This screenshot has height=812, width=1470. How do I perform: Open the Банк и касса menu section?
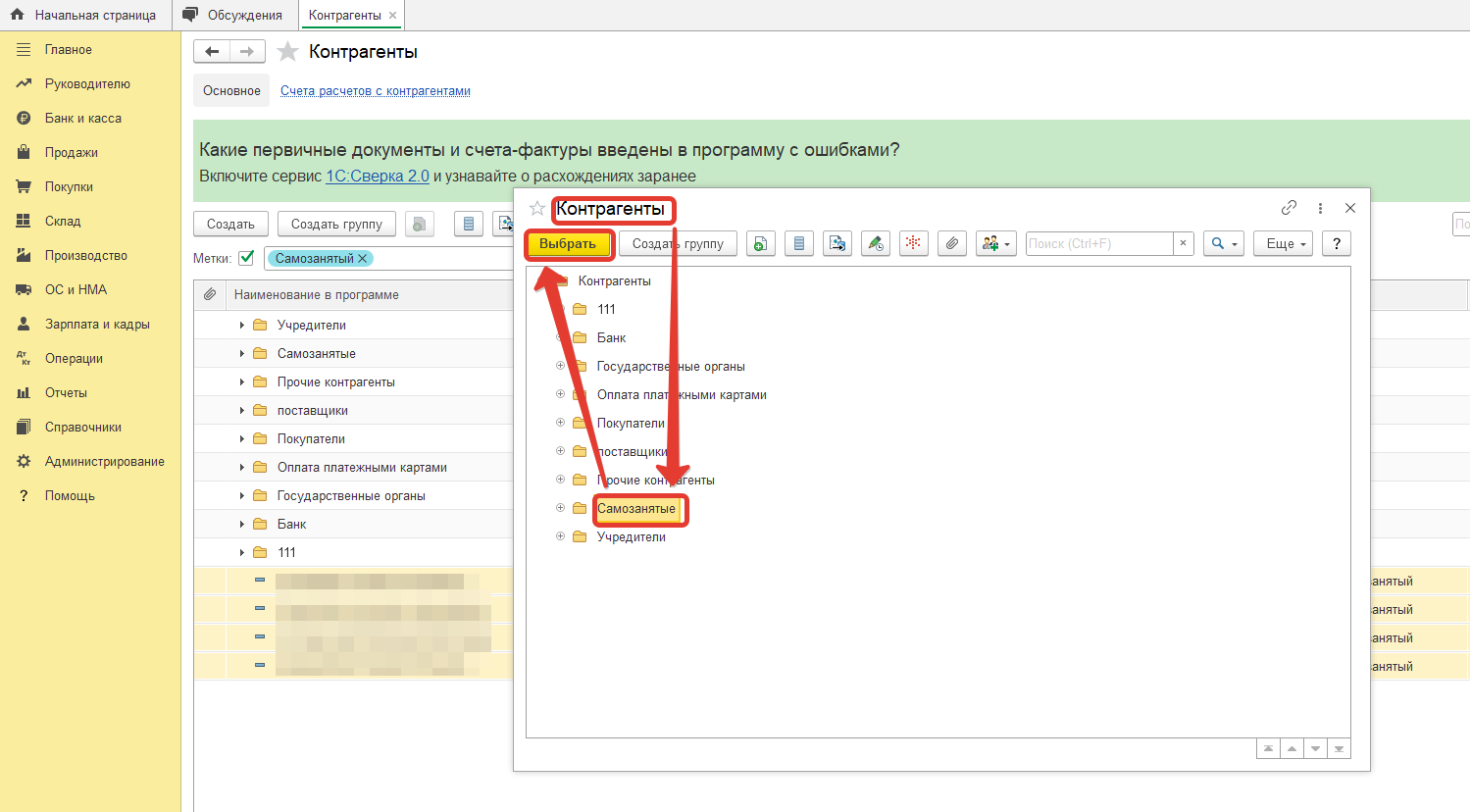click(x=83, y=119)
